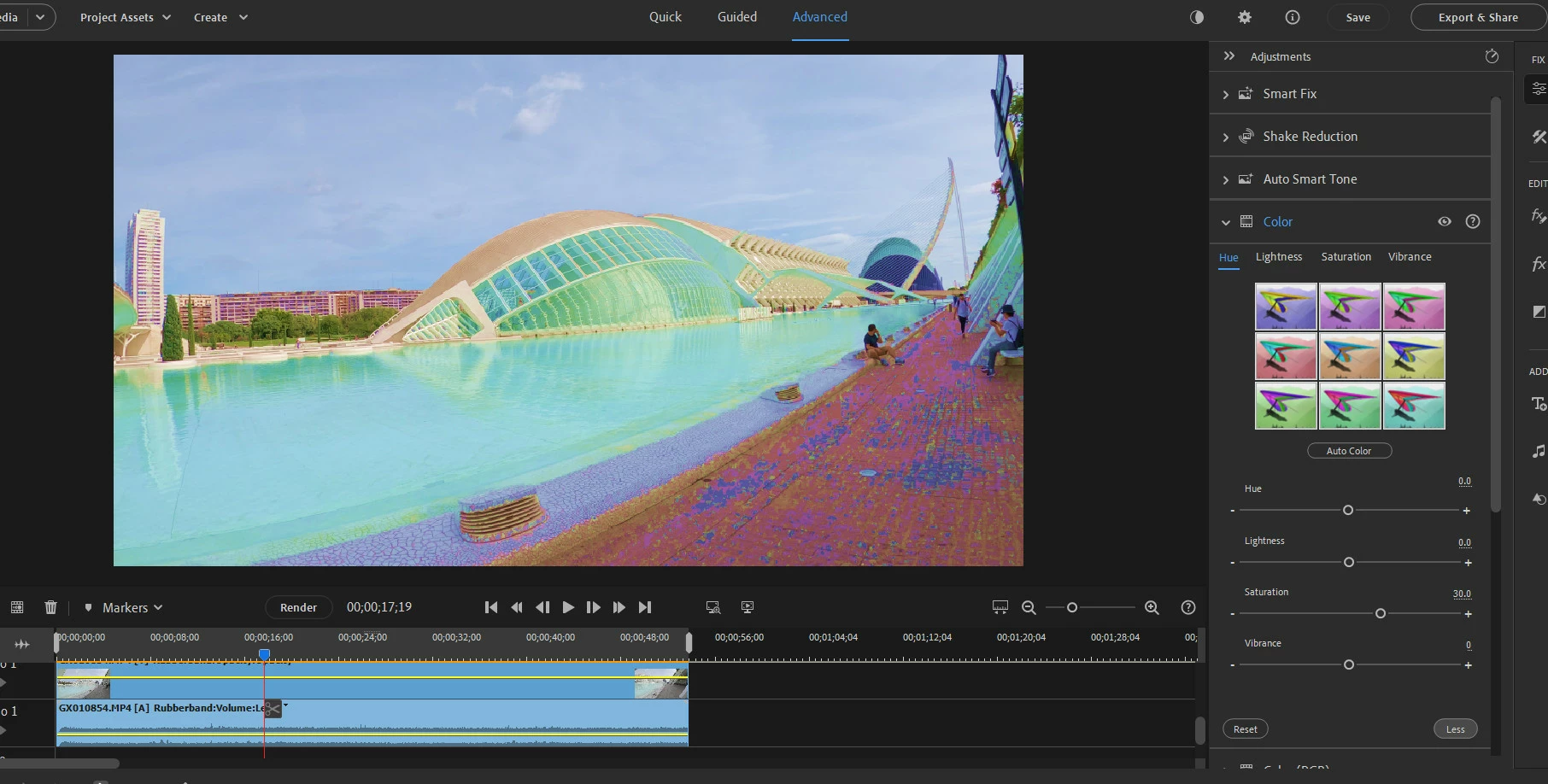Image resolution: width=1548 pixels, height=784 pixels.
Task: Step back one frame
Action: point(542,607)
